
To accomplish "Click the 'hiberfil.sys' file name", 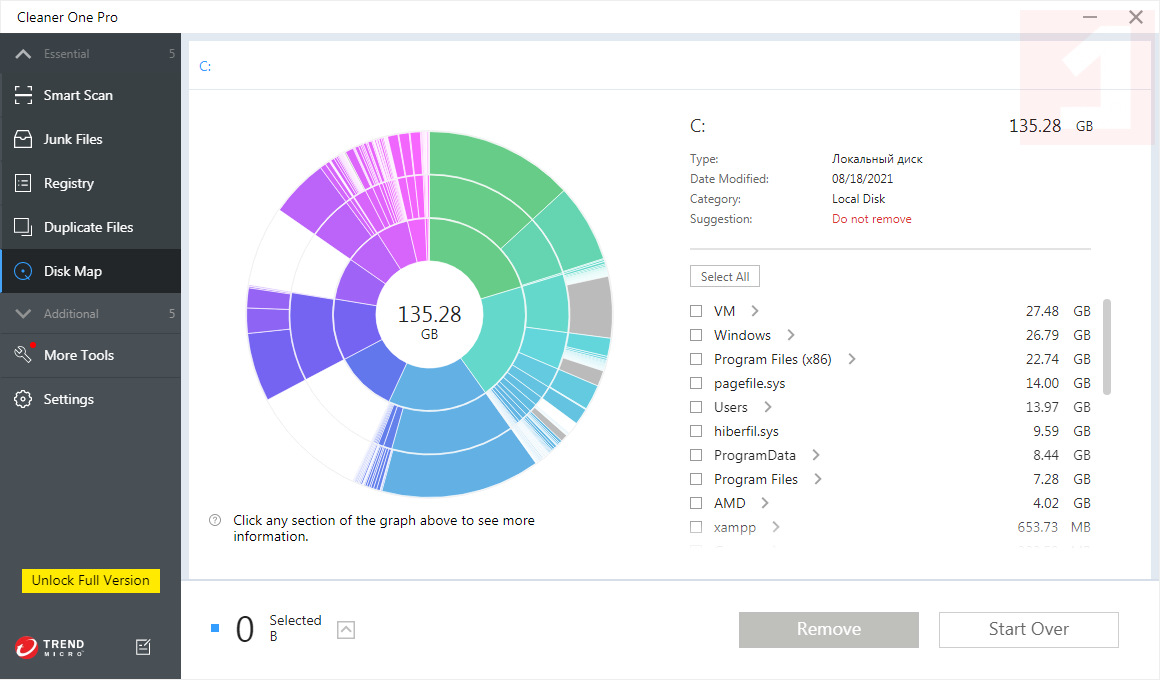I will coord(746,431).
